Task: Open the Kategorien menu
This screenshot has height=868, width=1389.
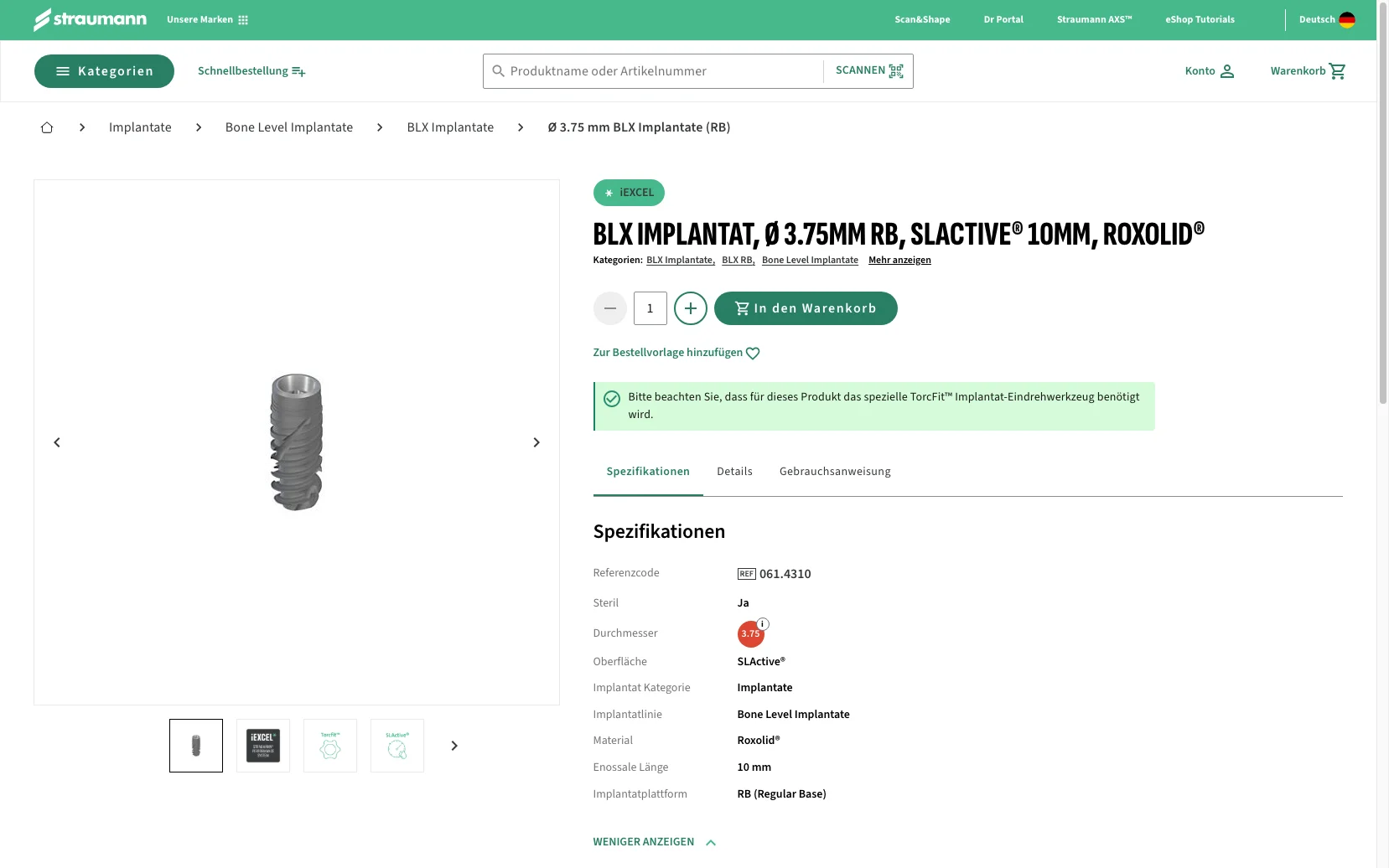Action: click(104, 71)
